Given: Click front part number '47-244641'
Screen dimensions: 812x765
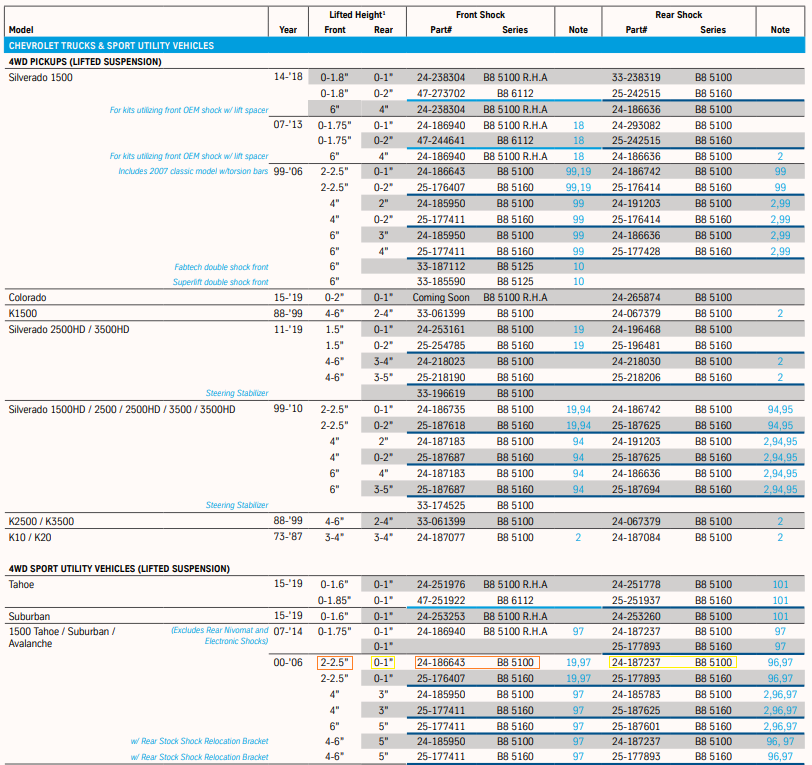Looking at the screenshot, I should point(441,140).
